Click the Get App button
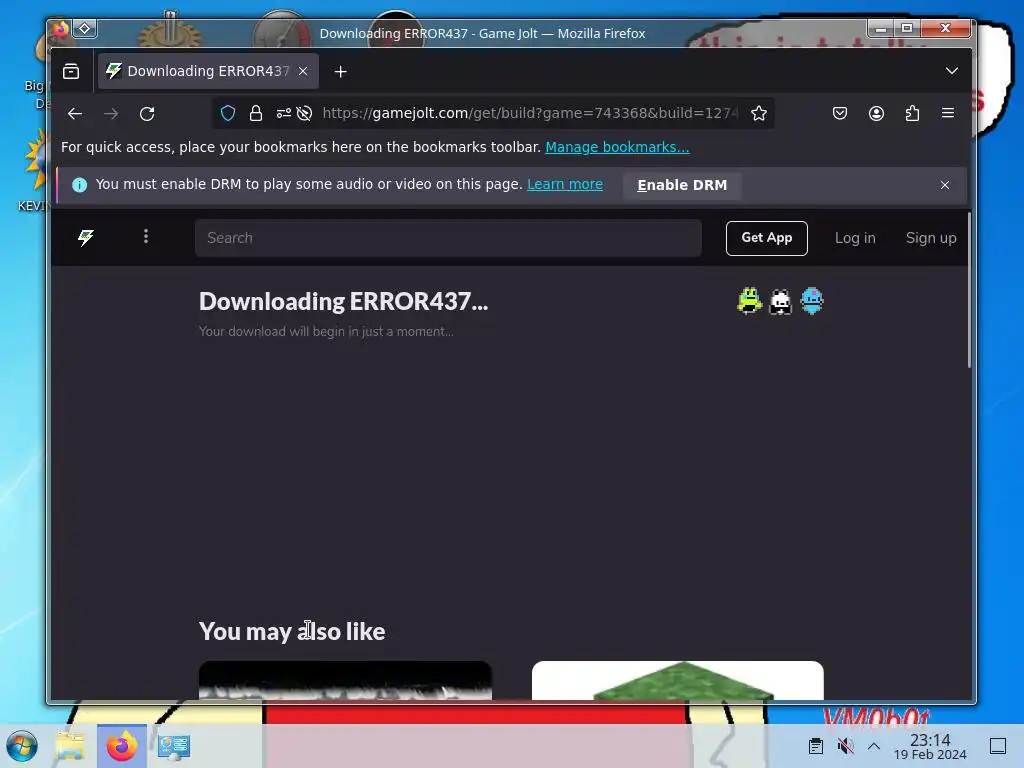1024x768 pixels. click(x=767, y=238)
